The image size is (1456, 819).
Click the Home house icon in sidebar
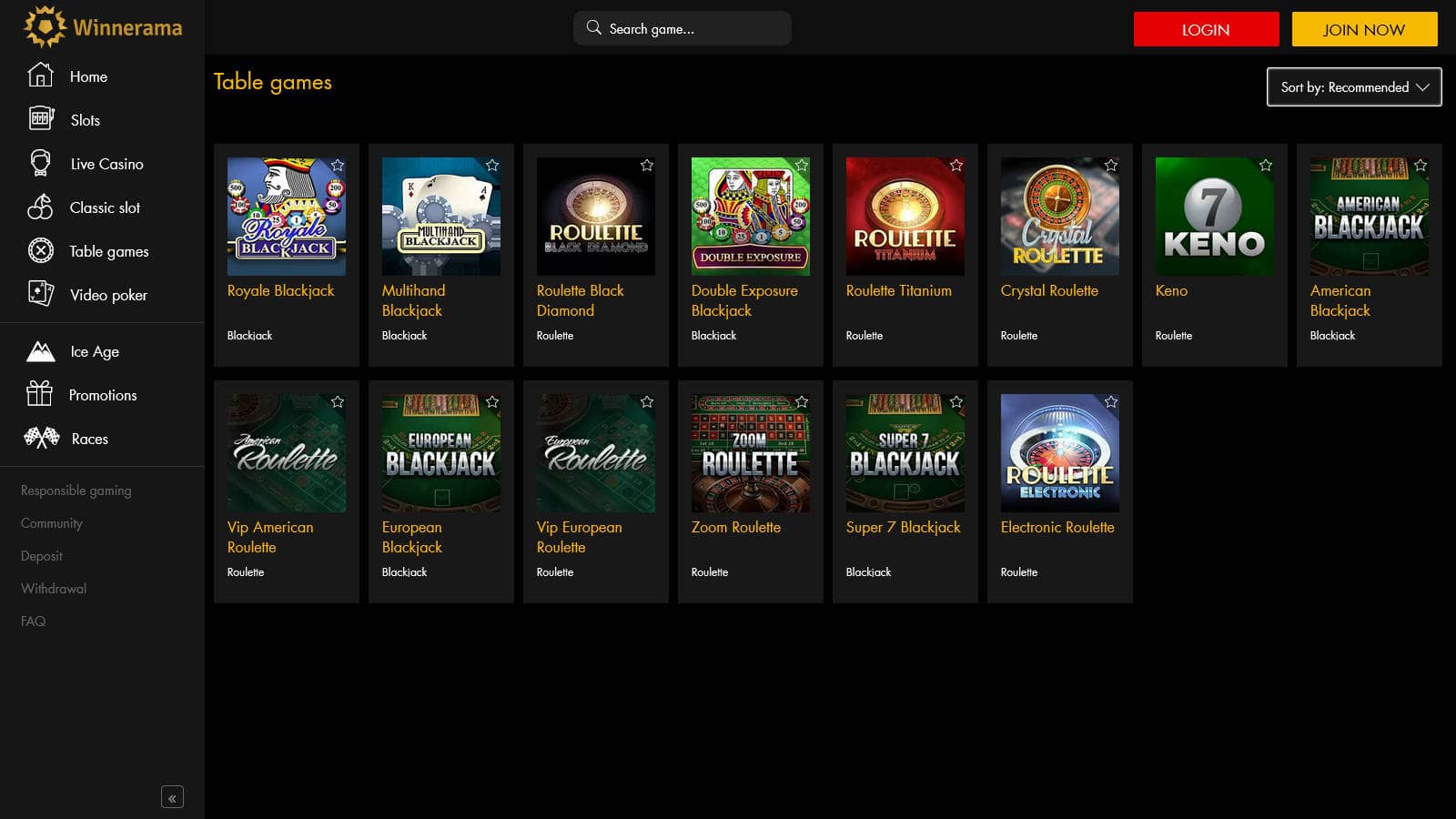pos(40,76)
